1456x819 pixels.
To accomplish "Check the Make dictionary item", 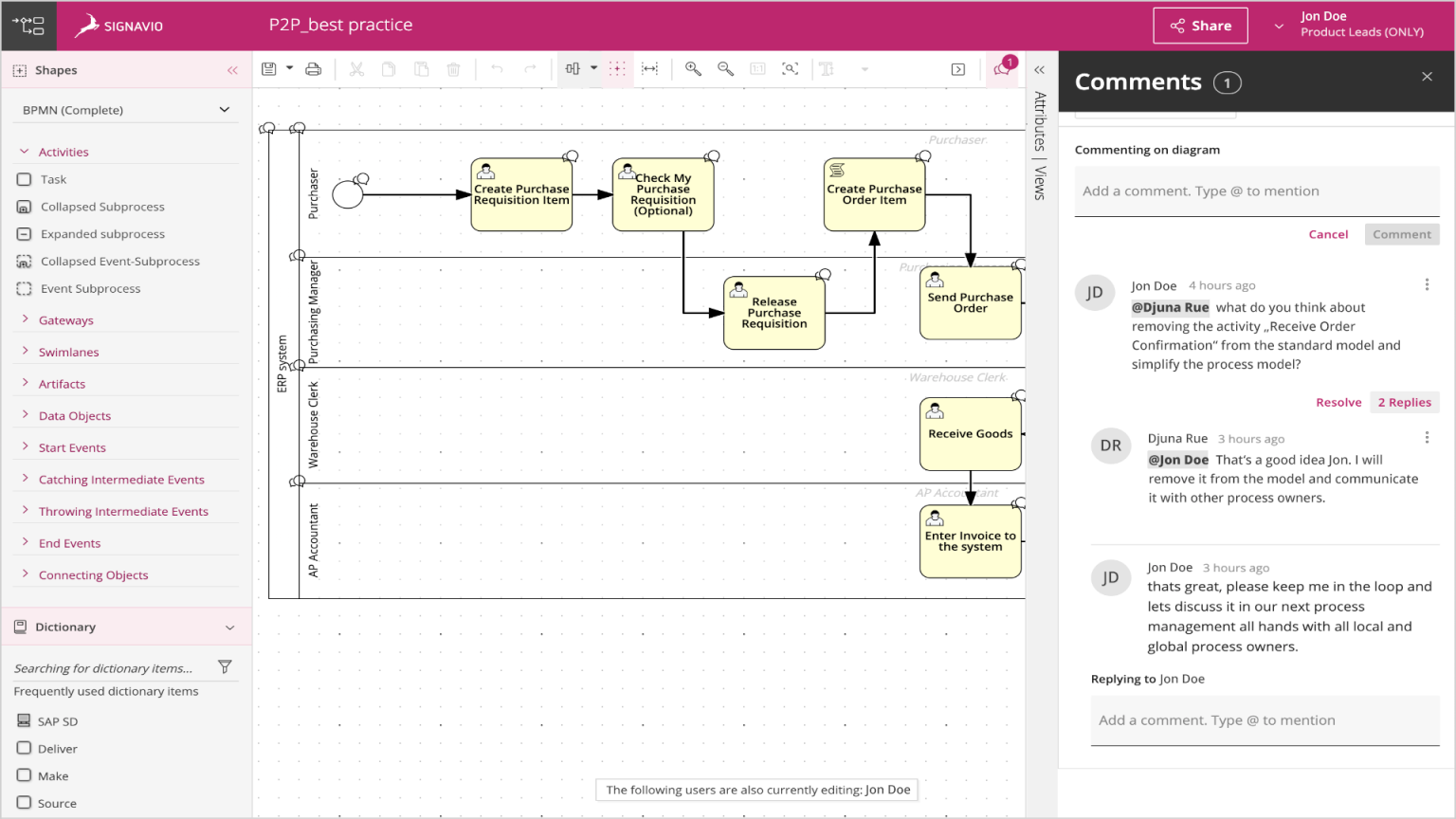I will 25,775.
